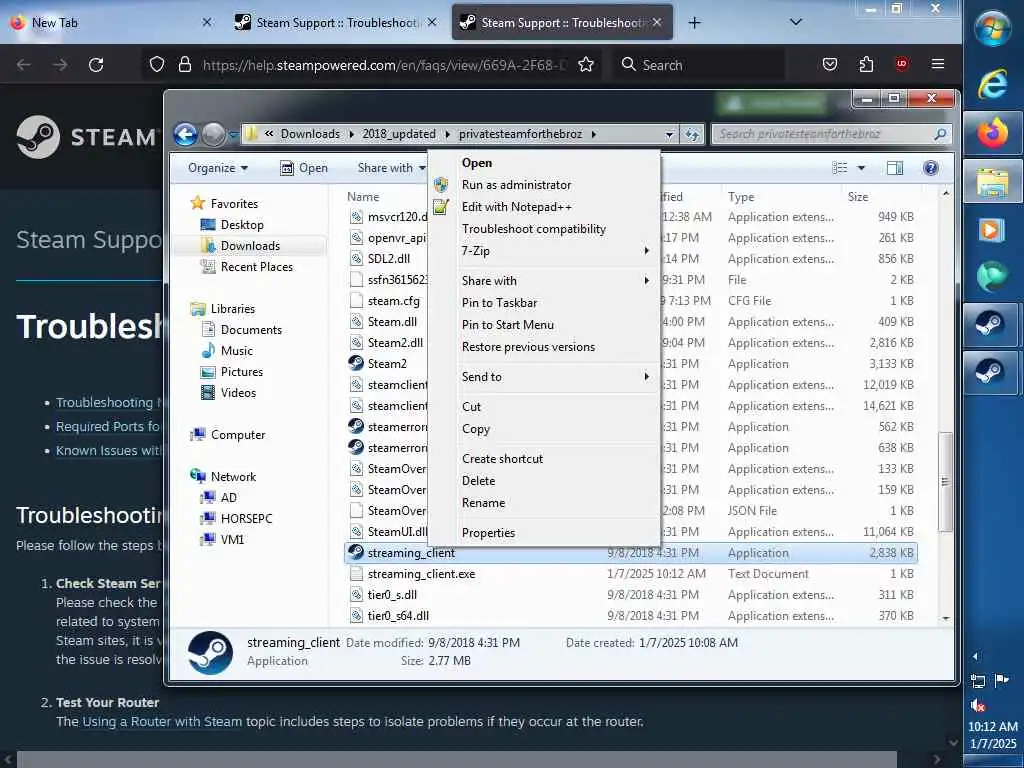Select the Steam2 application file
Screen dimensions: 1024x768
pos(387,364)
